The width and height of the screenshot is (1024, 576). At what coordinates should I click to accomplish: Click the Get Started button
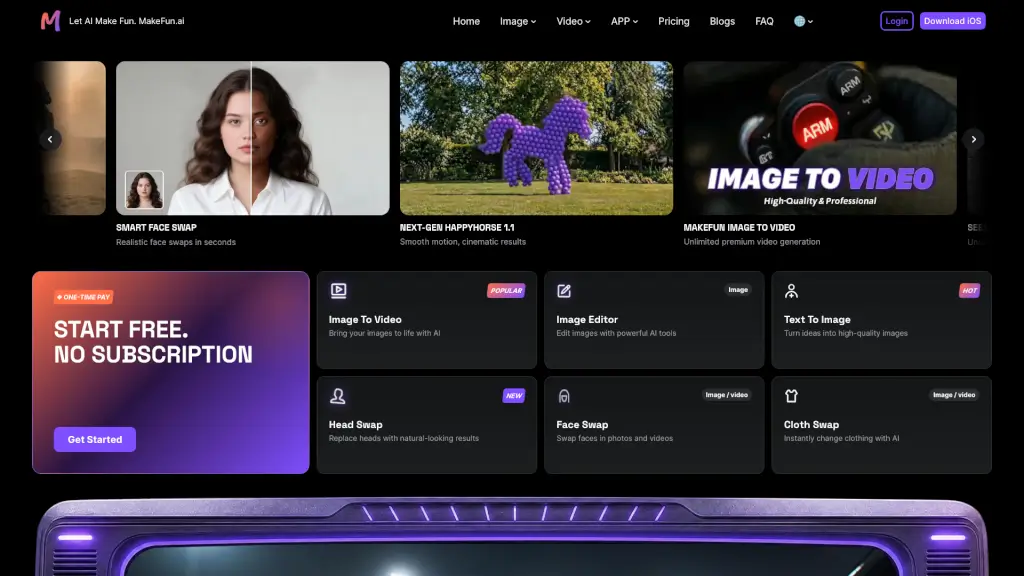coord(95,440)
